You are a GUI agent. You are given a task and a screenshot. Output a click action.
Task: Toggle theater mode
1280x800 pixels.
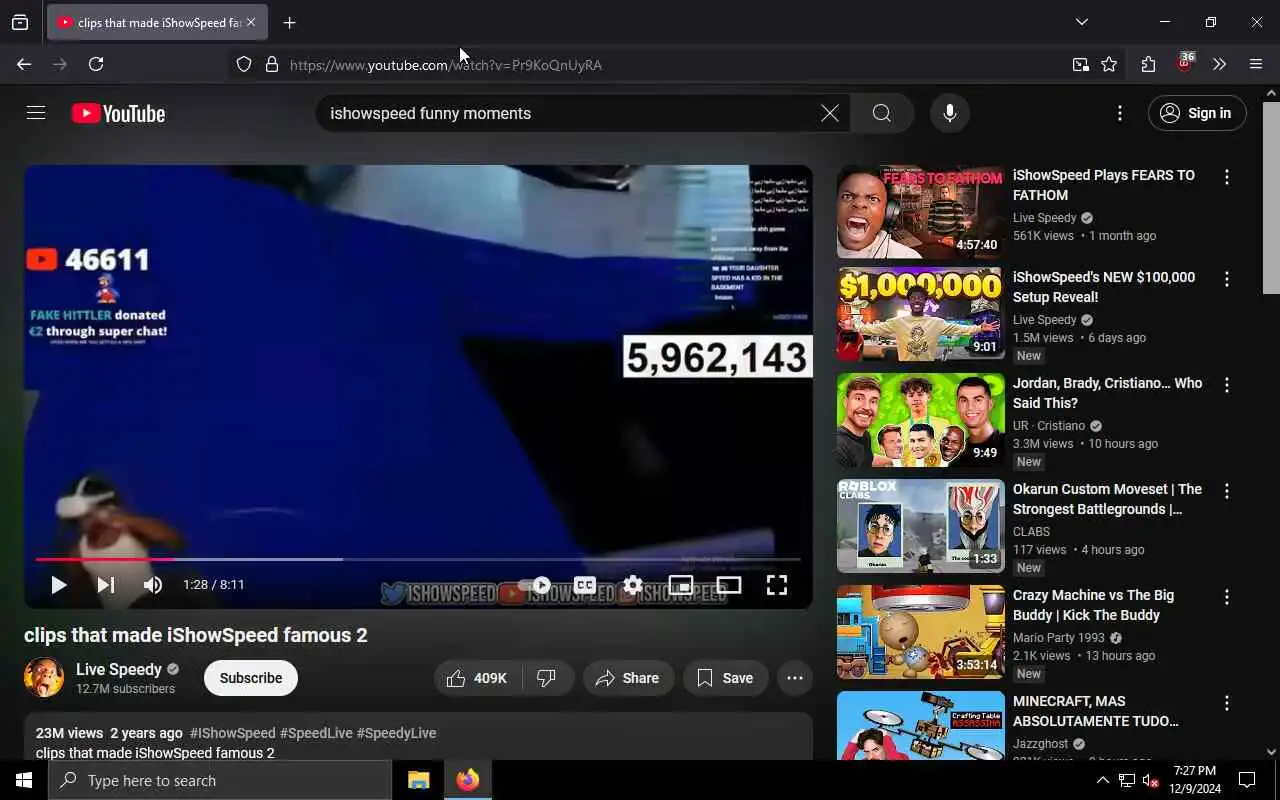pyautogui.click(x=729, y=585)
